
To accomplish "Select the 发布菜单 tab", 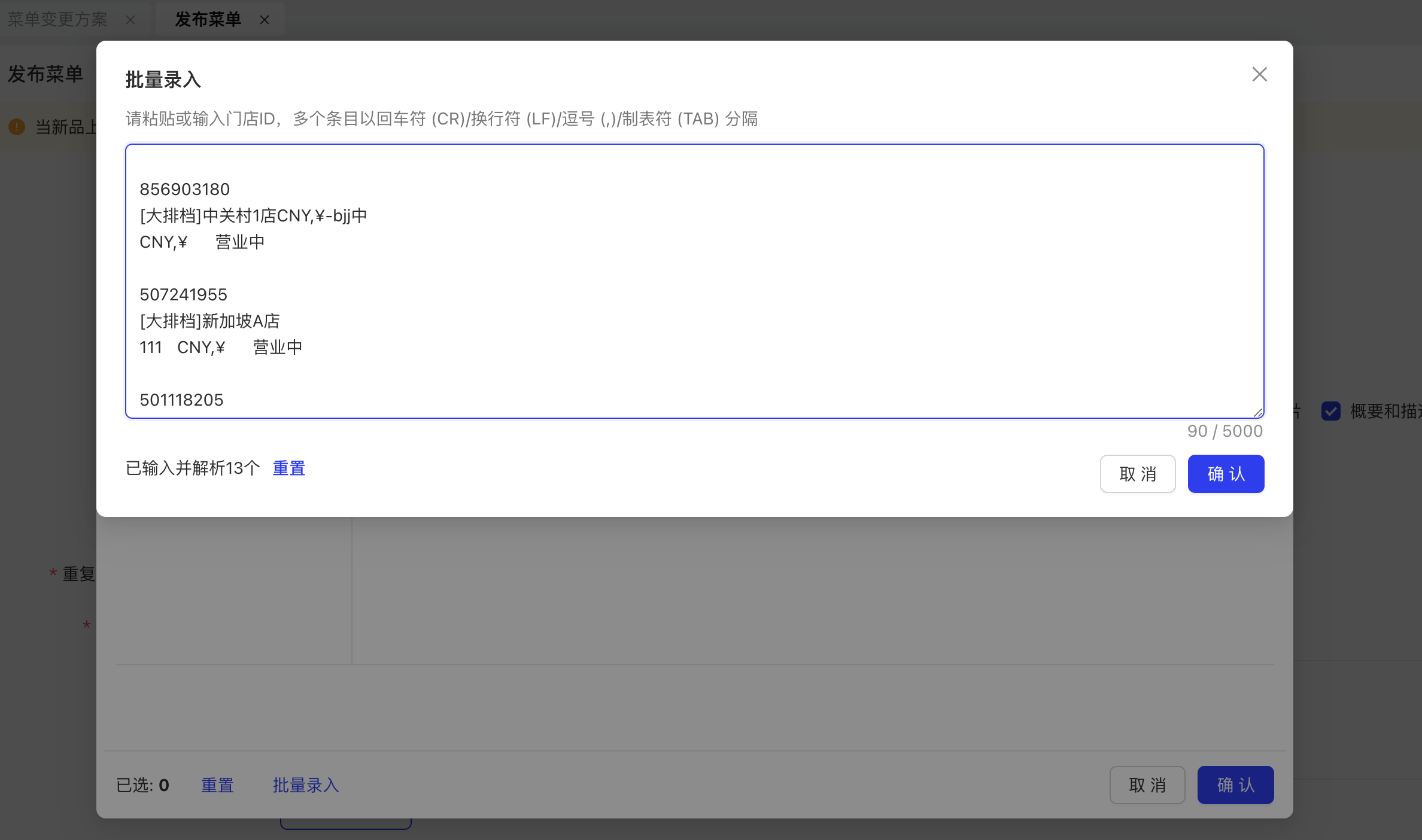I will [x=208, y=20].
